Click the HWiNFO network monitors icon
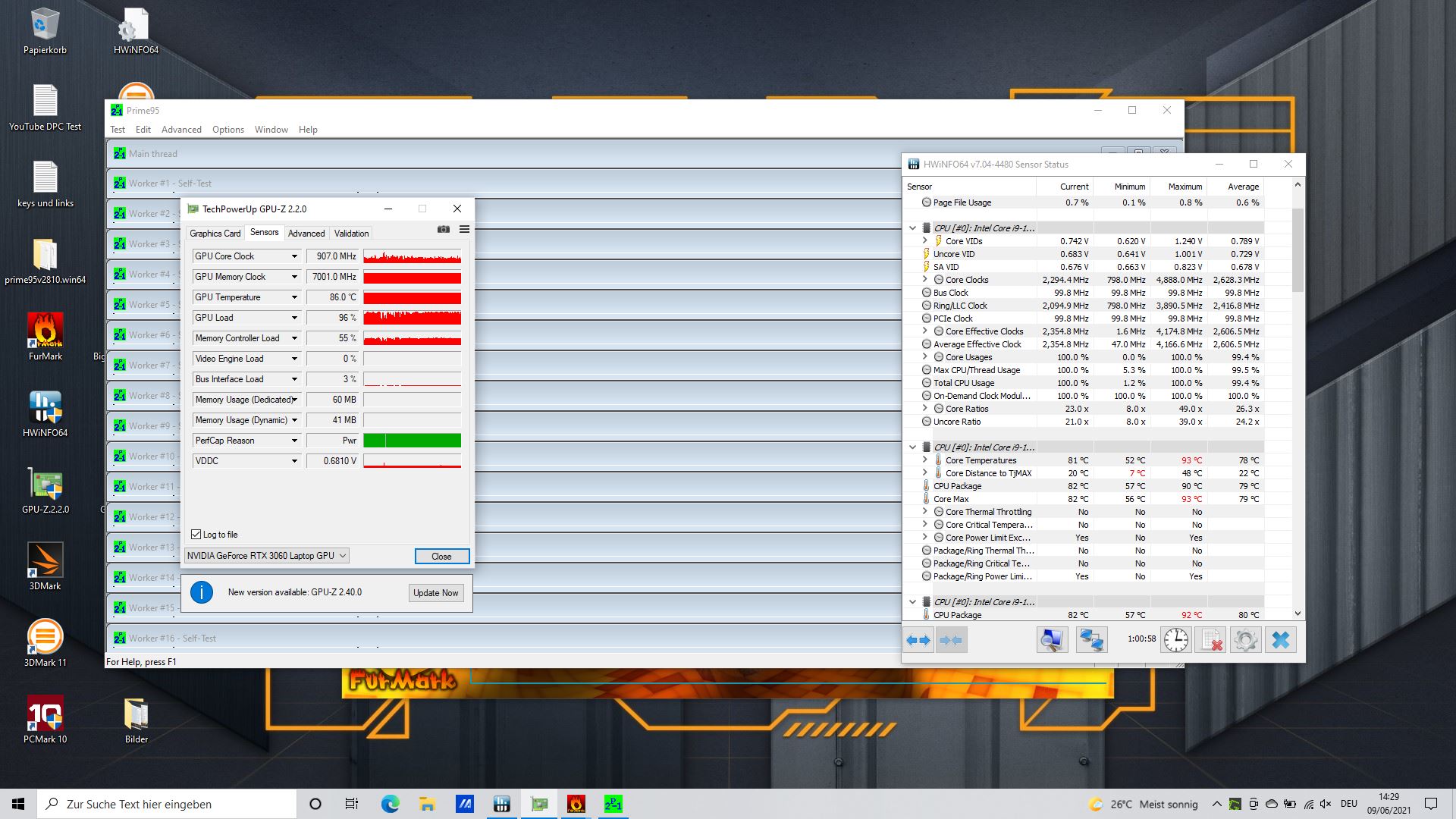The height and width of the screenshot is (819, 1456). 1090,640
